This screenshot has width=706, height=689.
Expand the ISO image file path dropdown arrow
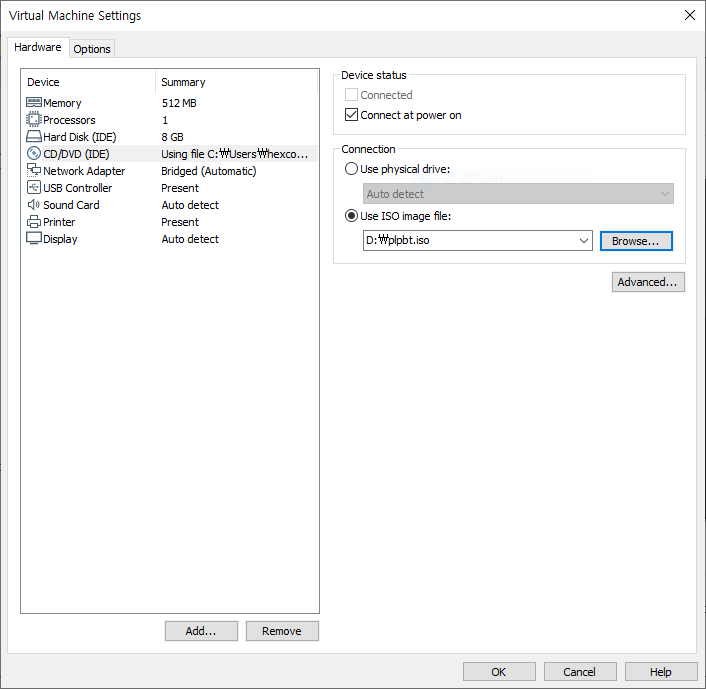(584, 240)
